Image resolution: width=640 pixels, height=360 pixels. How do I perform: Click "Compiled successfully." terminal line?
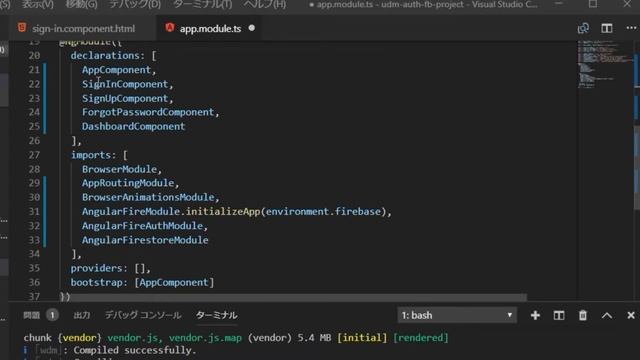(x=135, y=350)
